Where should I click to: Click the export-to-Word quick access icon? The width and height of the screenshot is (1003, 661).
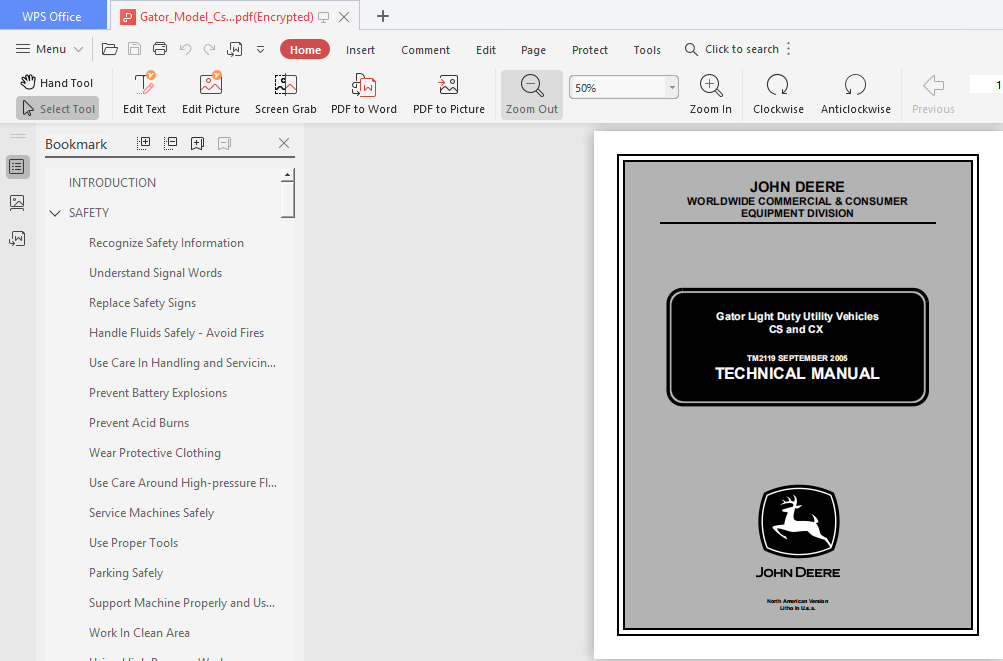point(235,49)
